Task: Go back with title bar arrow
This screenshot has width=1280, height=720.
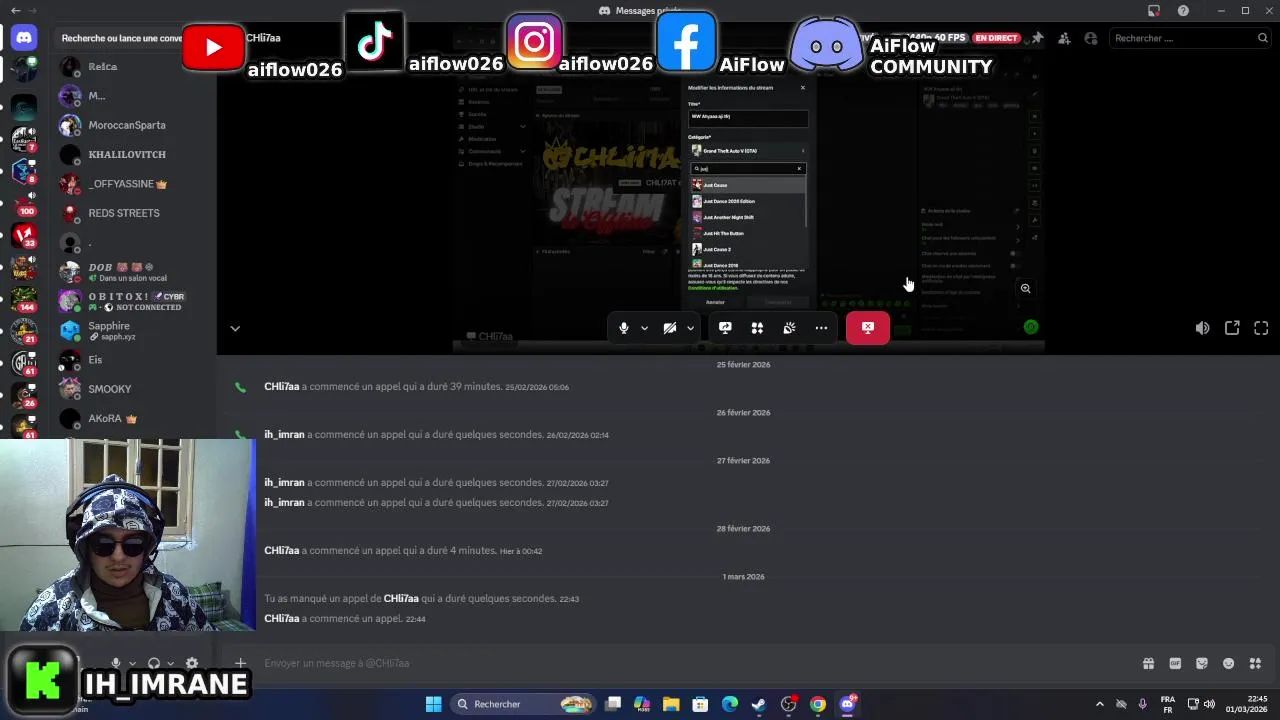Action: (x=15, y=10)
